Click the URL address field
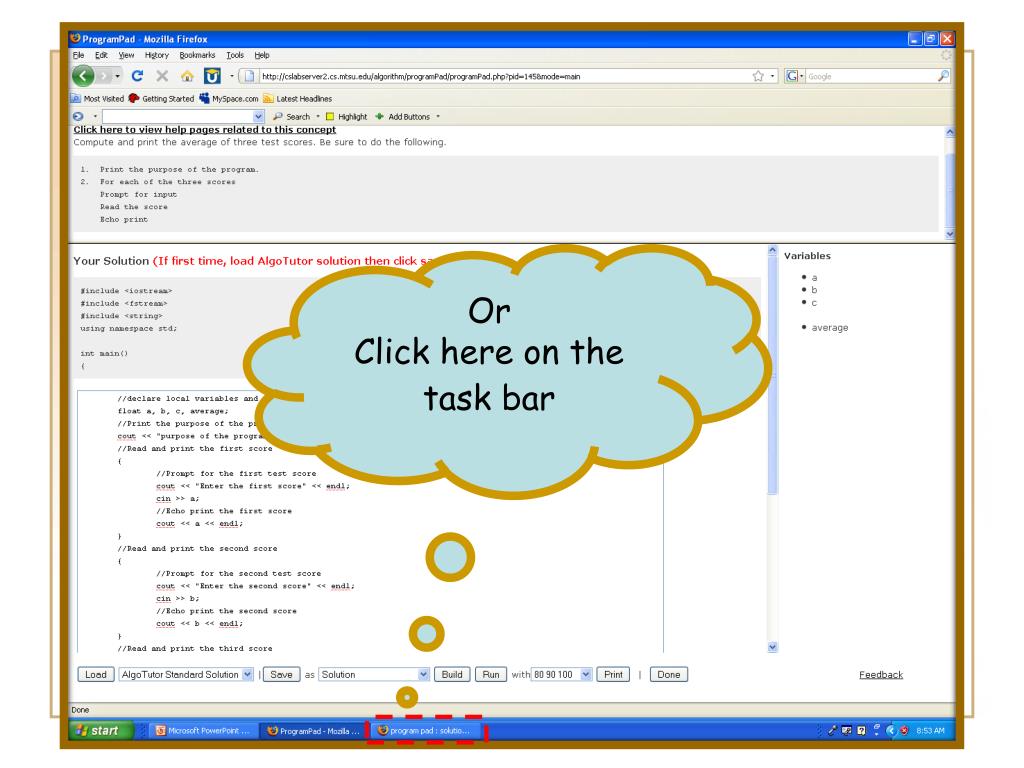Screen dimensions: 1024x768 click(x=503, y=76)
